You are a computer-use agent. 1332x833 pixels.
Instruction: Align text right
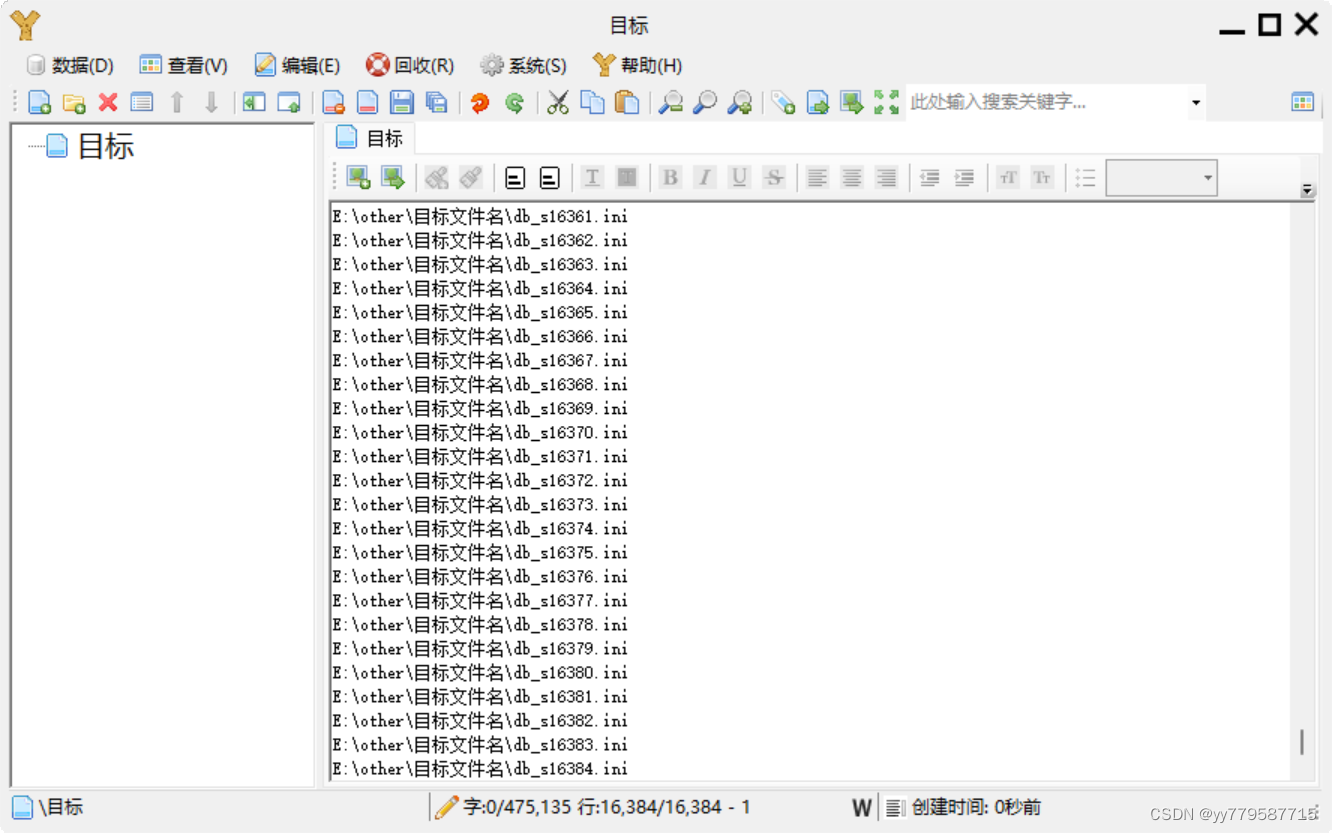pos(886,178)
